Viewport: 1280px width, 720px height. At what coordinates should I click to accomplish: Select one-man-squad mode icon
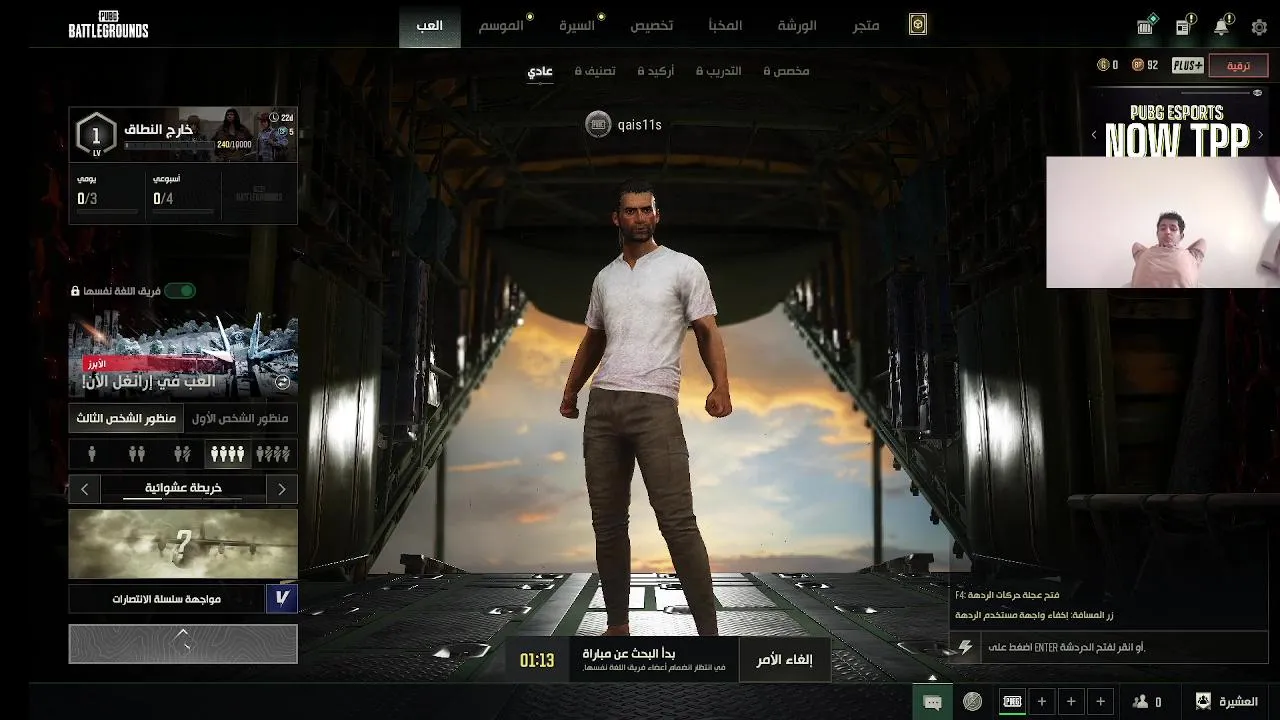coord(182,454)
